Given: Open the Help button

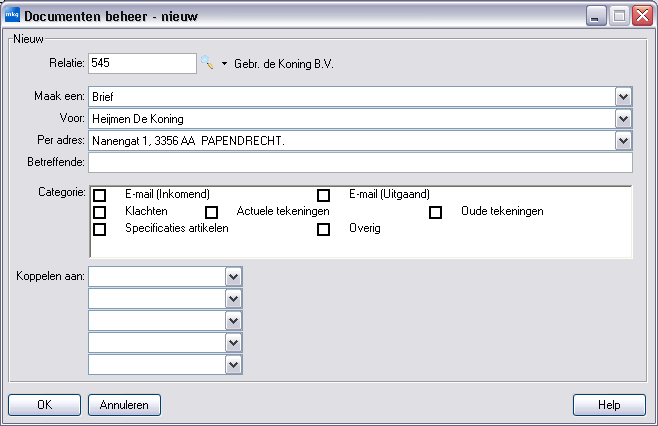Looking at the screenshot, I should coord(609,405).
